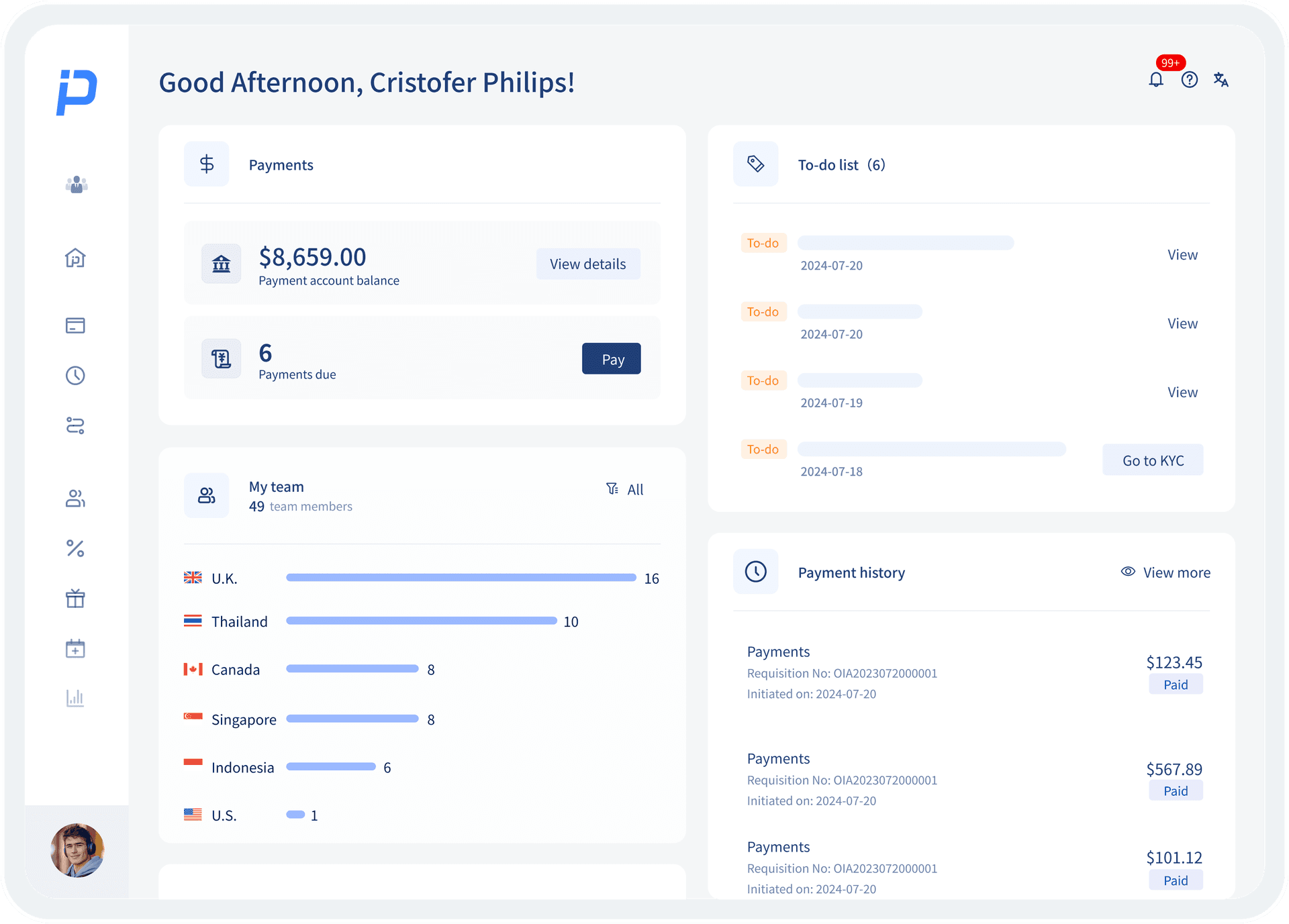Open the clock history icon in sidebar

click(75, 375)
